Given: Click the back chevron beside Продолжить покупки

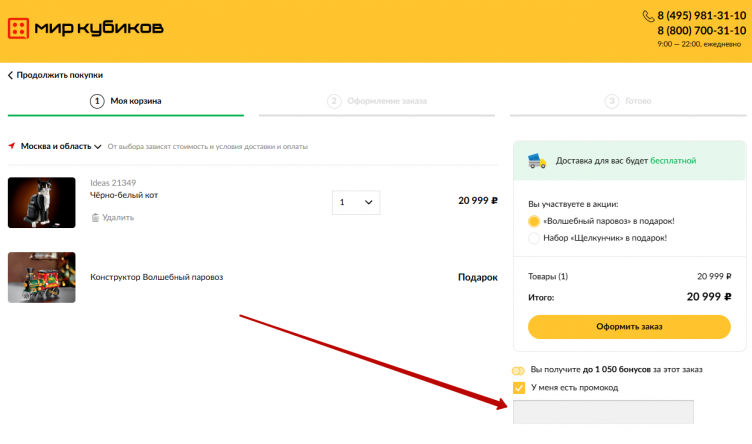Looking at the screenshot, I should [x=11, y=75].
